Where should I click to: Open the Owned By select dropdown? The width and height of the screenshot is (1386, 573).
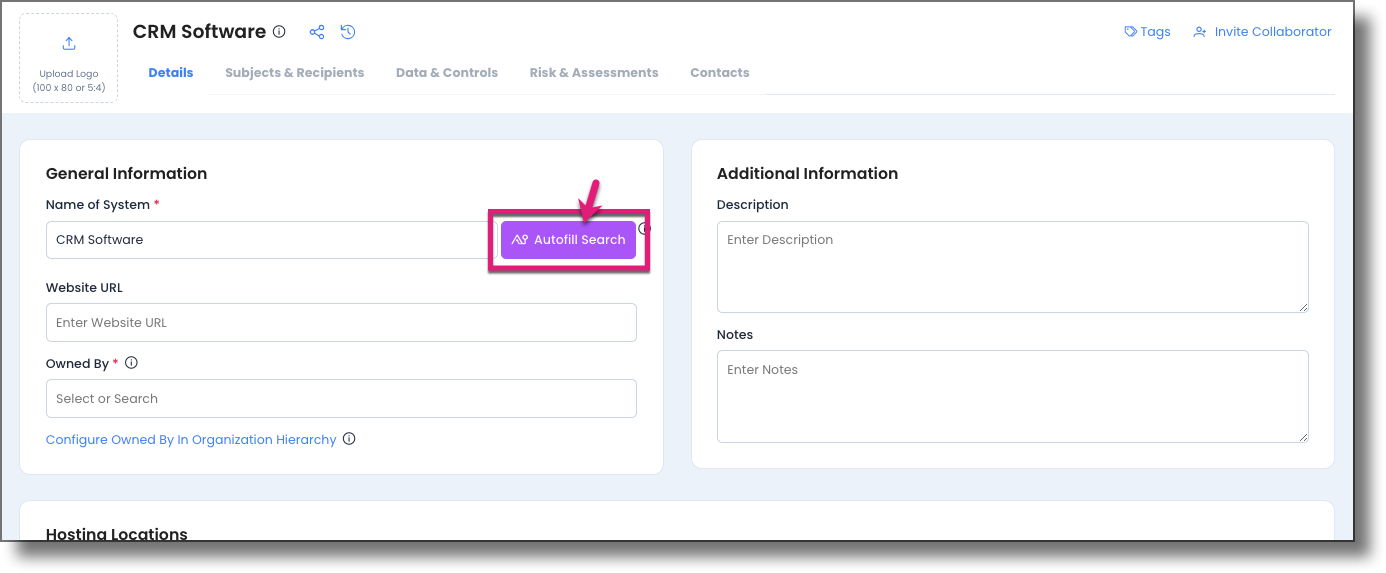click(x=341, y=398)
